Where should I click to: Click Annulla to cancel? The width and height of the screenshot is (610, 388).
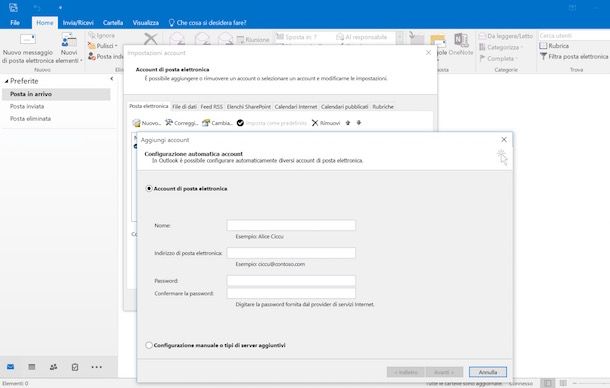coord(488,372)
